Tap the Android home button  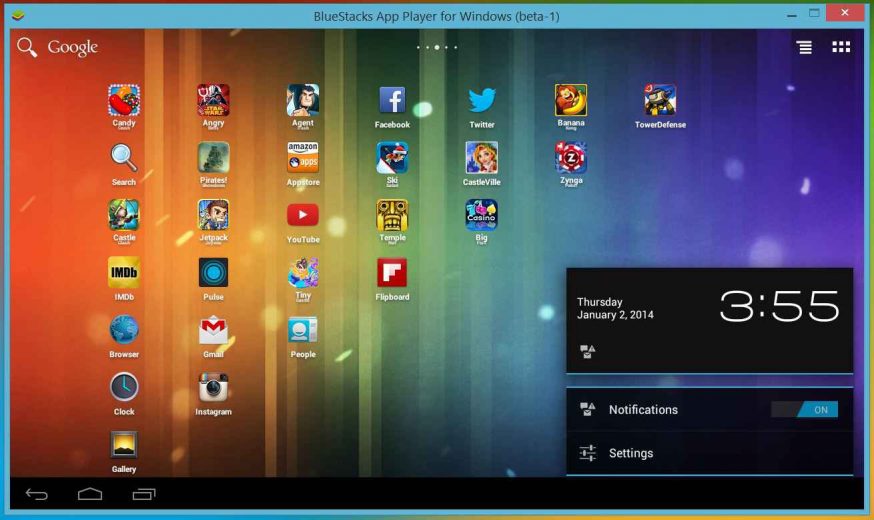tap(90, 494)
